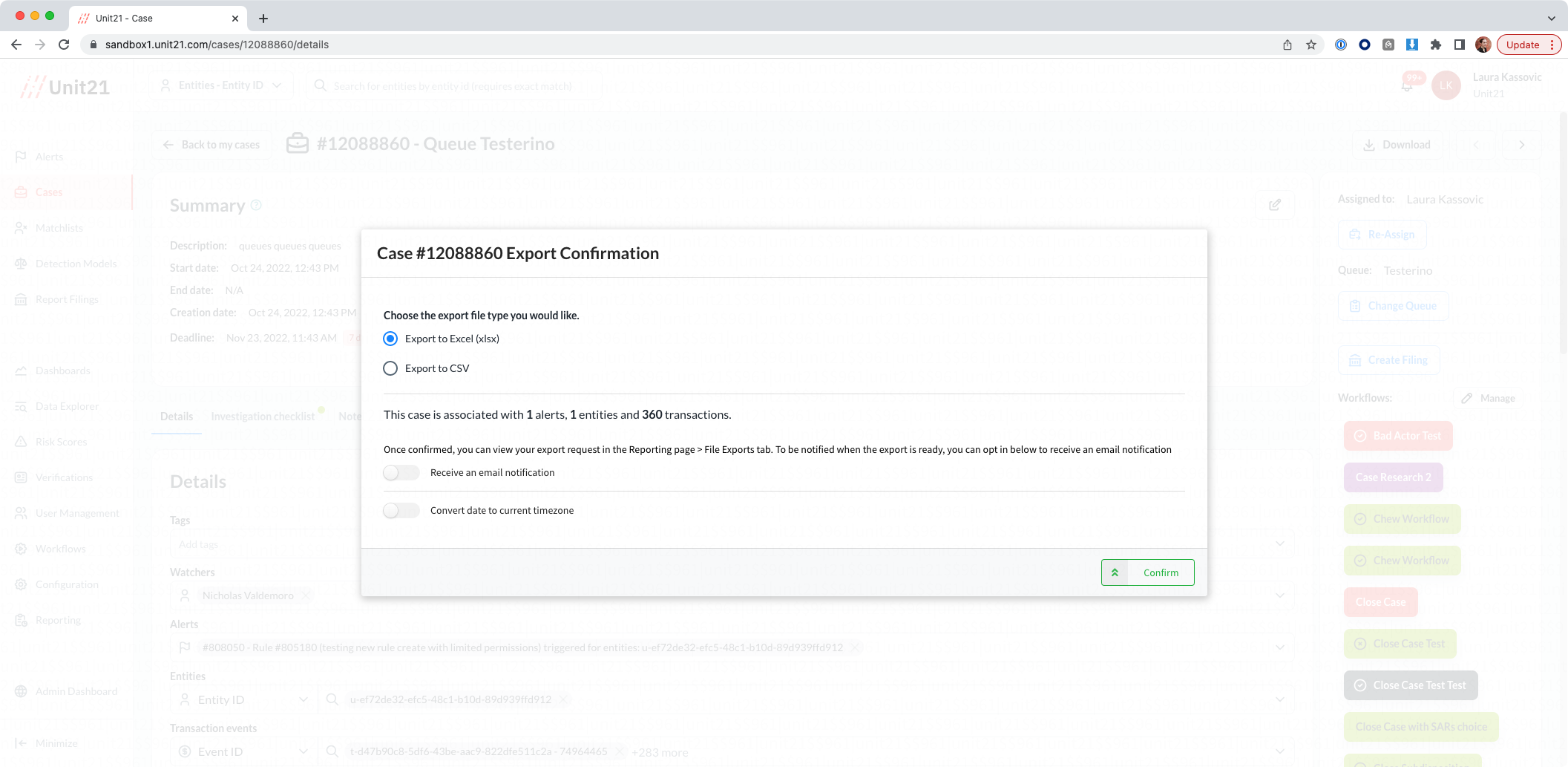Screen dimensions: 1568x767
Task: Click Re-Assign button
Action: [x=1382, y=235]
